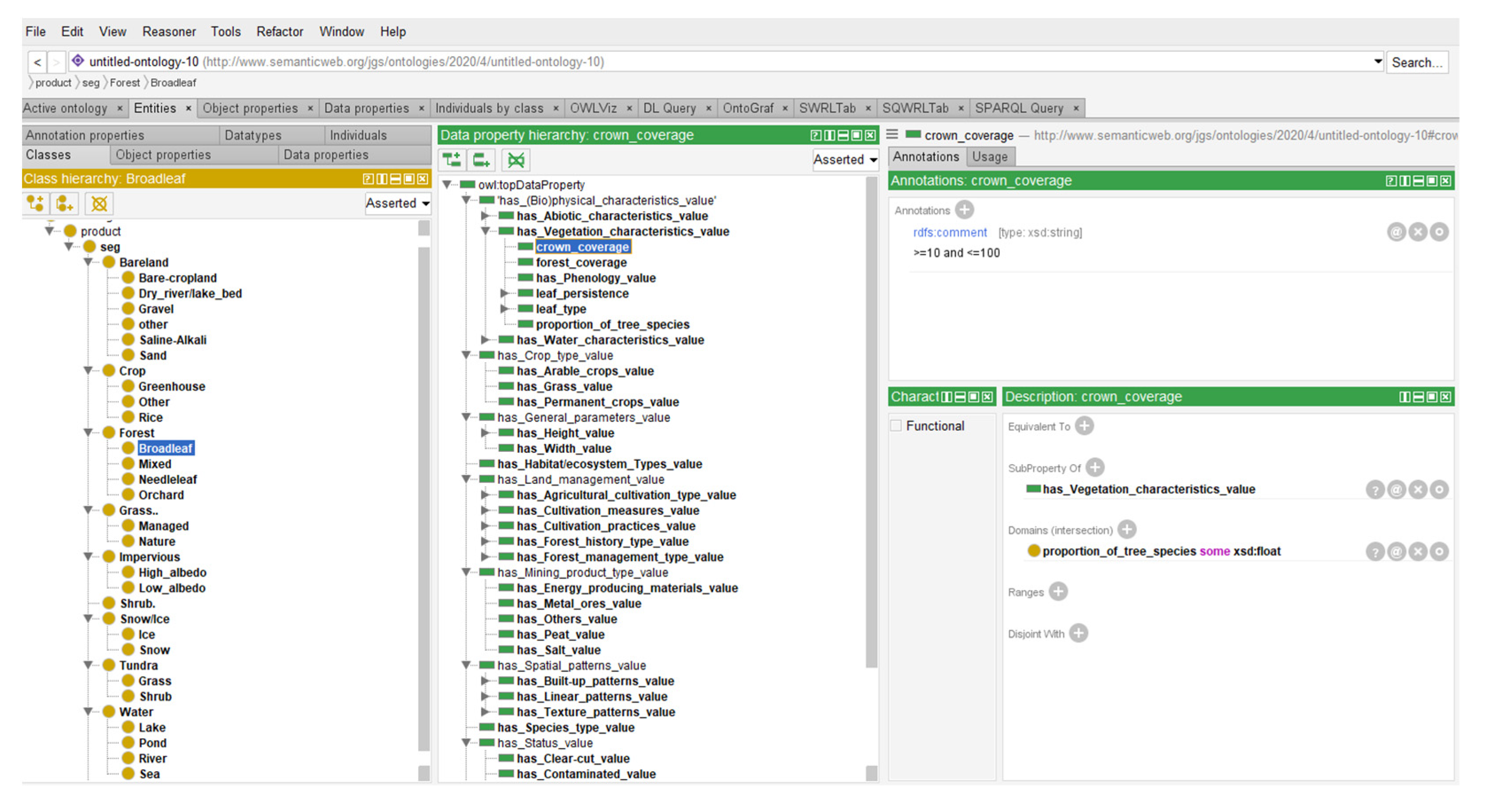The height and width of the screenshot is (812, 1492).
Task: Click add sub data property icon
Action: [x=451, y=160]
